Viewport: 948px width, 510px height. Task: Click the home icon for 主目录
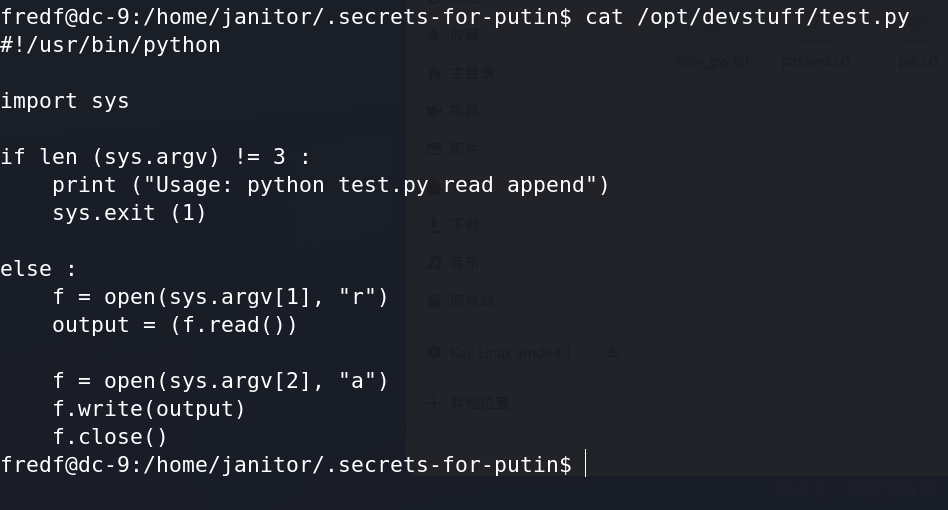tap(434, 73)
